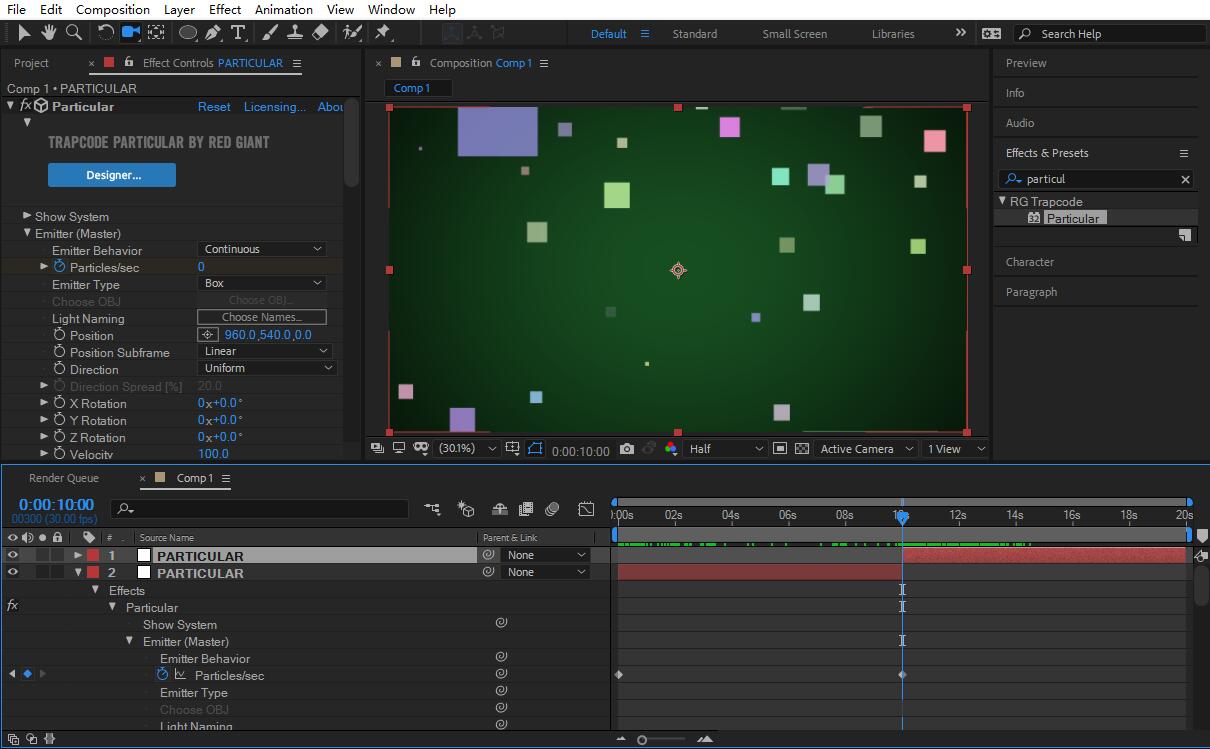The width and height of the screenshot is (1210, 749).
Task: Select the Eraser tool
Action: (320, 33)
